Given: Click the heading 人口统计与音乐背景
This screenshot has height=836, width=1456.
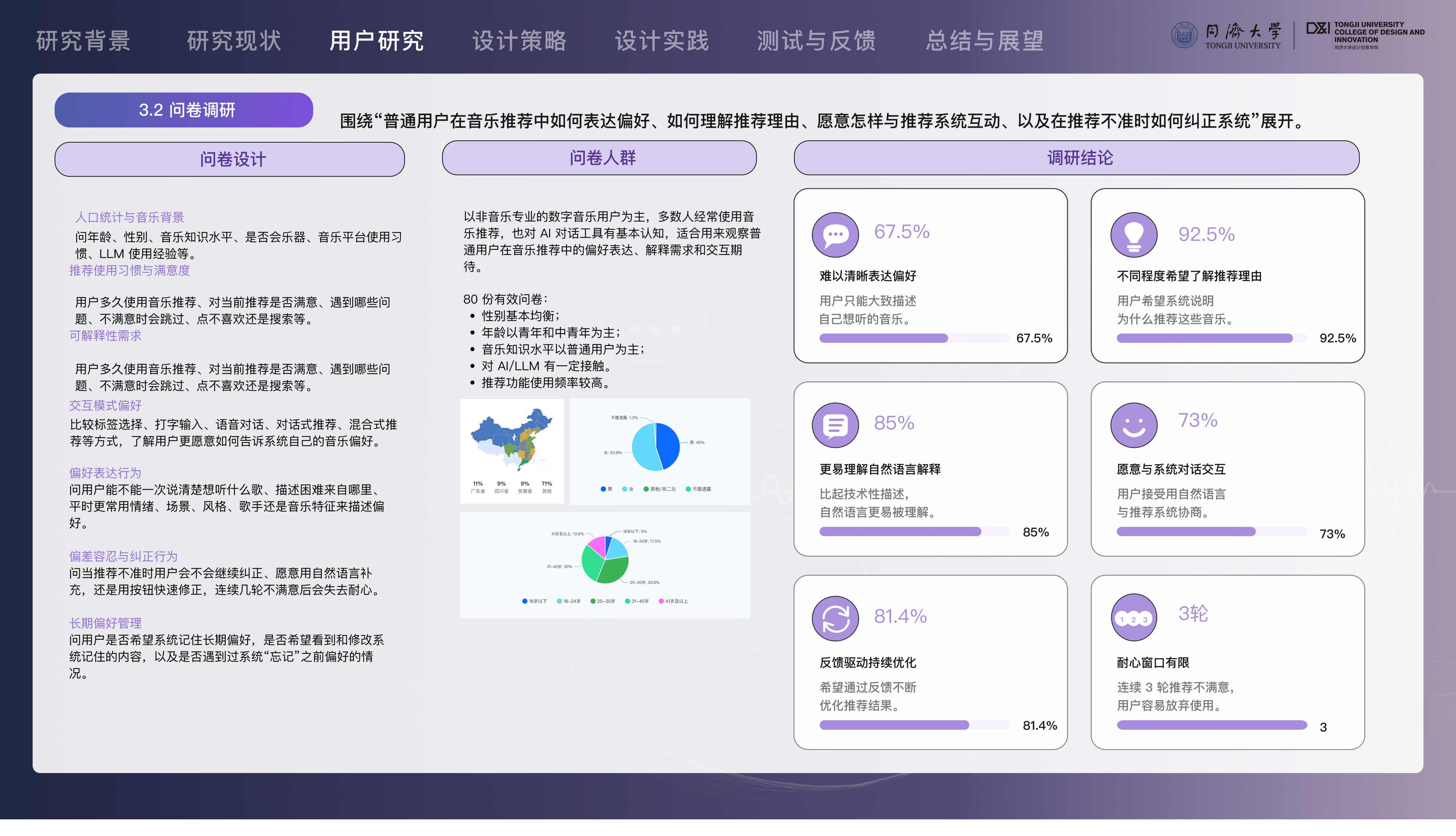Looking at the screenshot, I should pyautogui.click(x=130, y=218).
